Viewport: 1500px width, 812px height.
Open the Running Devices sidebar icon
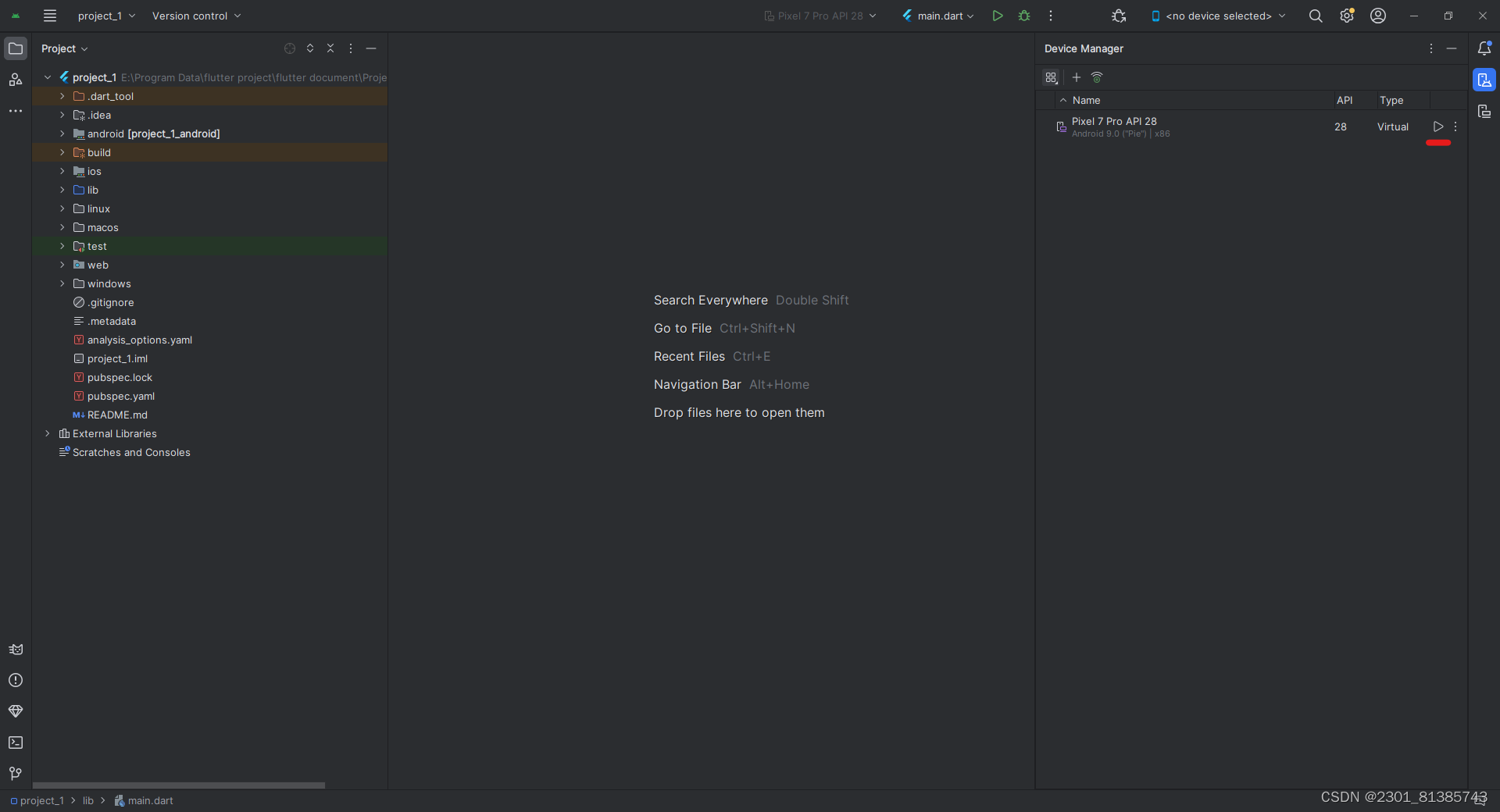[x=1484, y=112]
